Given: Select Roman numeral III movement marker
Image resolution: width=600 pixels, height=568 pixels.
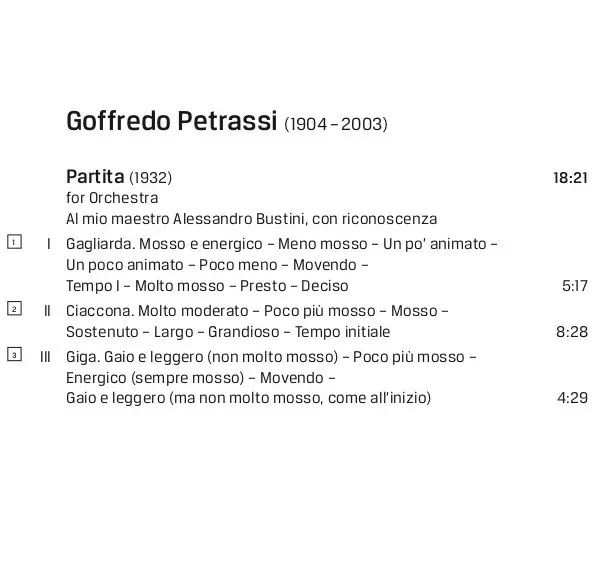Looking at the screenshot, I should coord(45,357).
